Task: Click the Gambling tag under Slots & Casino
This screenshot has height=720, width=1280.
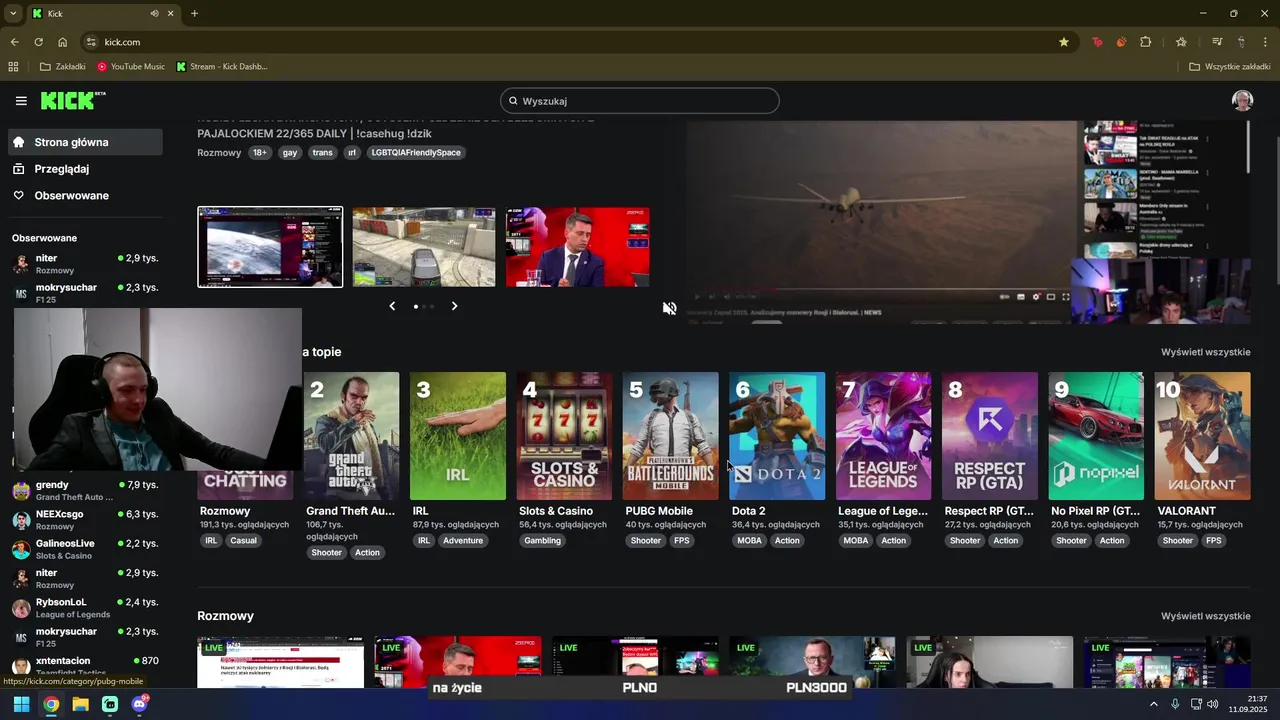Action: click(542, 541)
